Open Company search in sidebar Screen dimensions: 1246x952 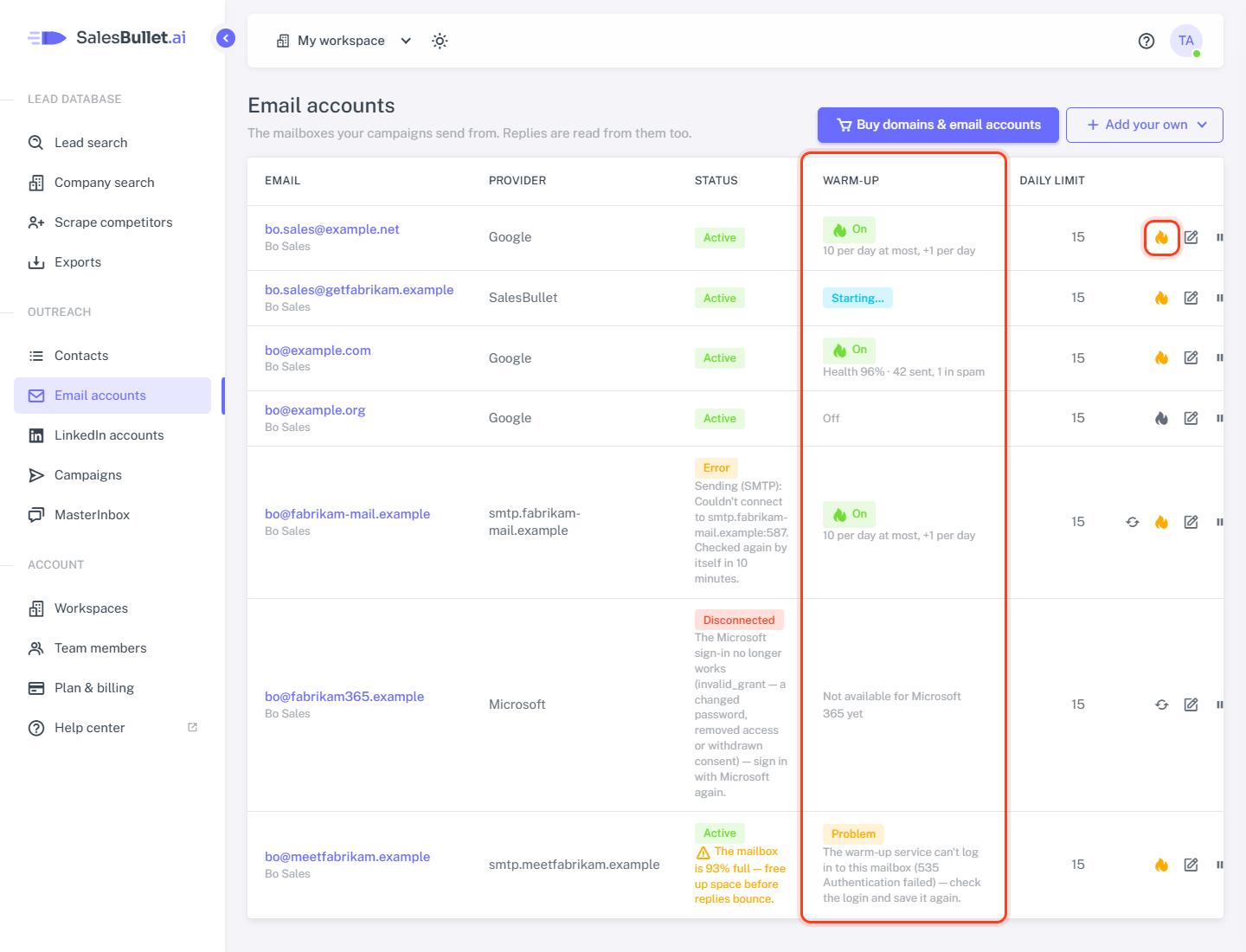pyautogui.click(x=112, y=183)
